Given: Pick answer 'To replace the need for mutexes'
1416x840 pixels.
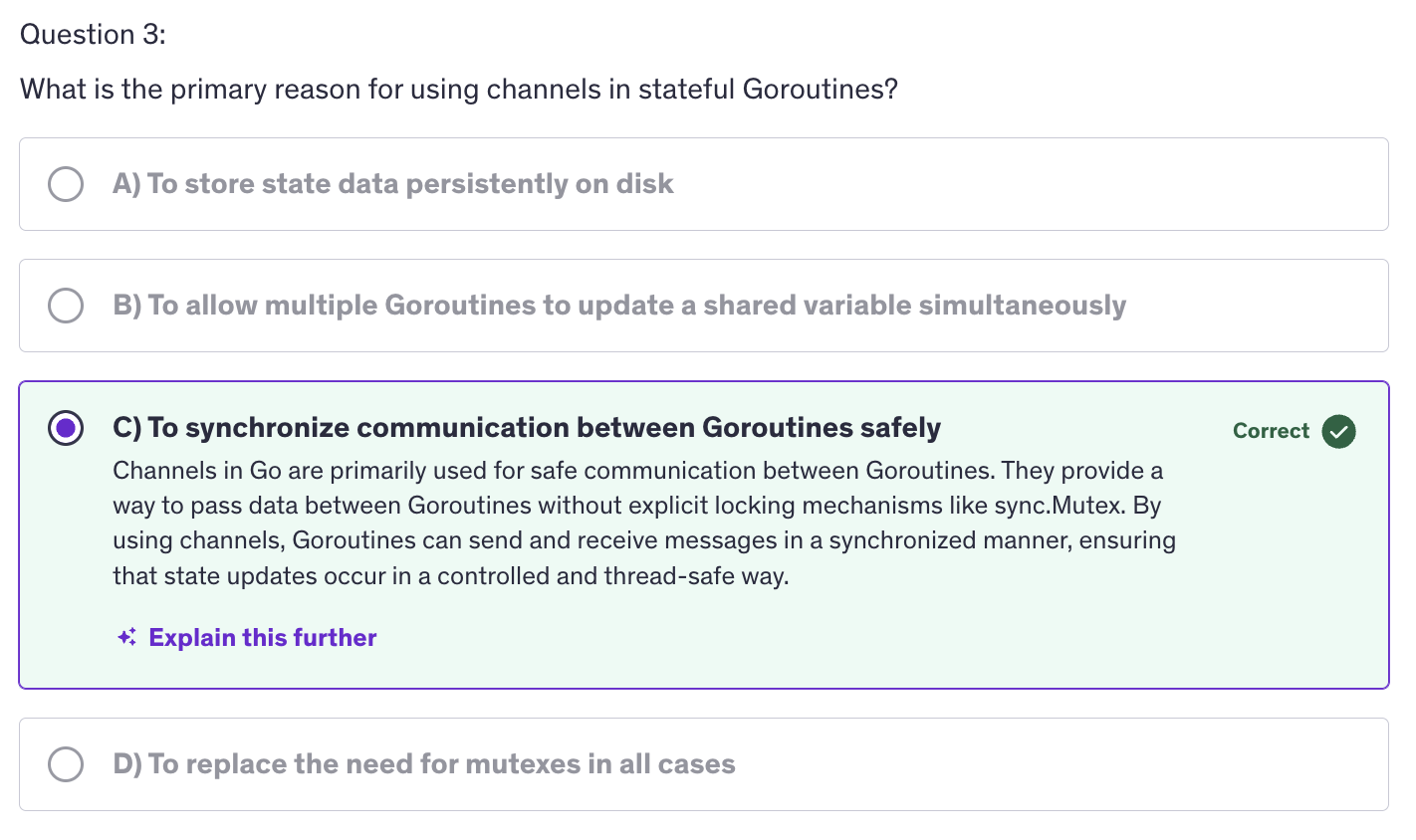Looking at the screenshot, I should pos(424,764).
